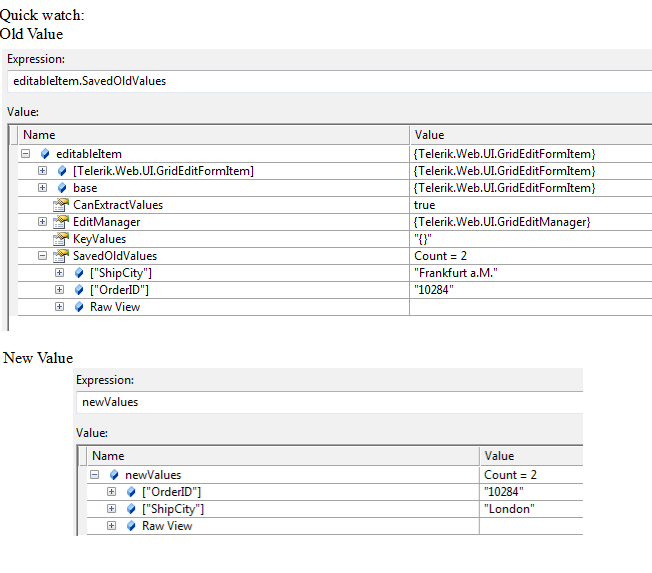Click the newValues expression field
The image size is (652, 573).
point(330,402)
